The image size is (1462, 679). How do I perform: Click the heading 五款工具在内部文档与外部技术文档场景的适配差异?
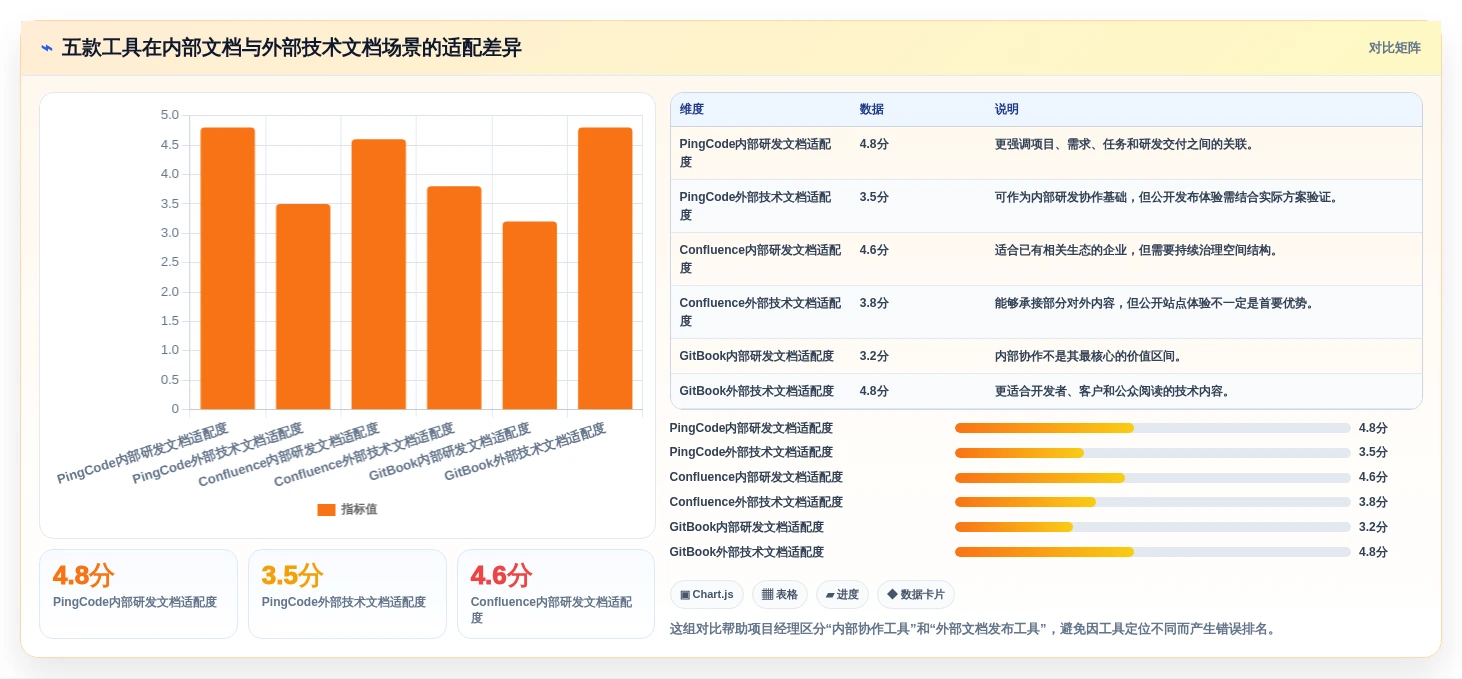(292, 48)
